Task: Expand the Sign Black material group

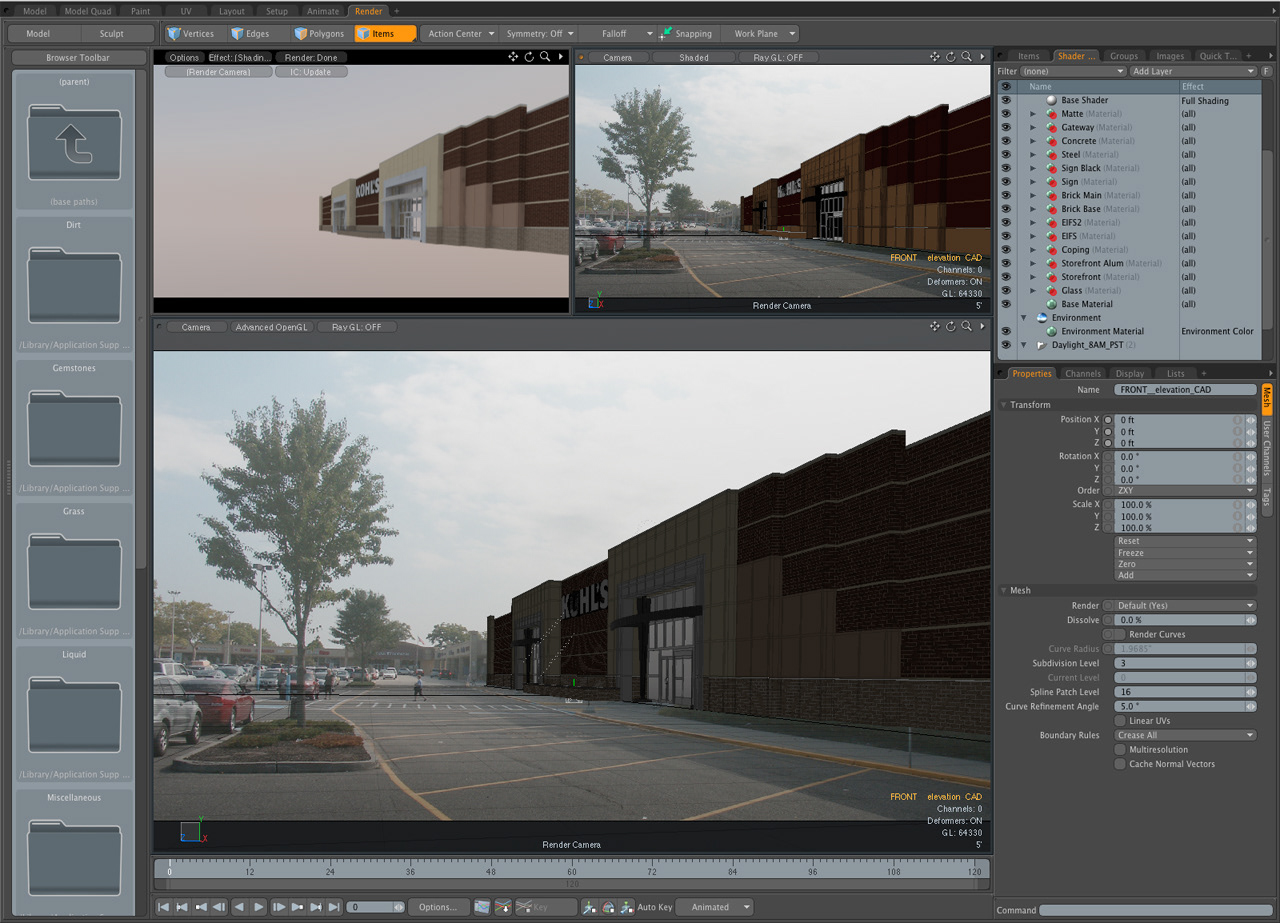Action: [x=1032, y=168]
